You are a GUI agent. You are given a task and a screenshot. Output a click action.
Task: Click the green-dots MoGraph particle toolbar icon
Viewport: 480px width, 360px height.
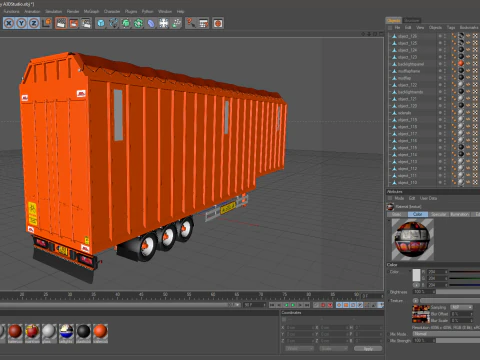[176, 23]
